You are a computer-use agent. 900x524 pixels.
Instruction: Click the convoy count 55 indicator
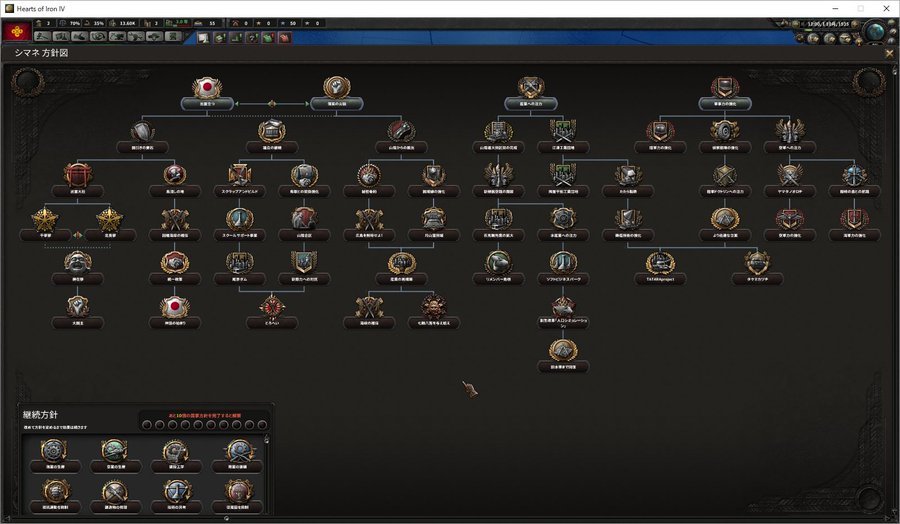[x=205, y=24]
